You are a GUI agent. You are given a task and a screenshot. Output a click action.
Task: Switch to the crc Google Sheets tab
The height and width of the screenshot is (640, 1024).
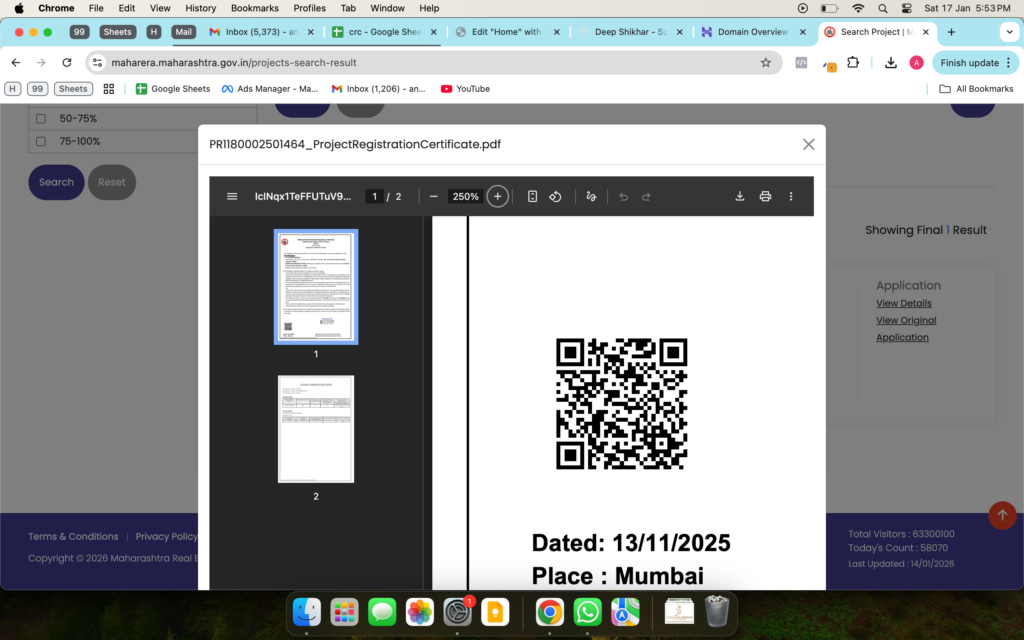[x=382, y=32]
